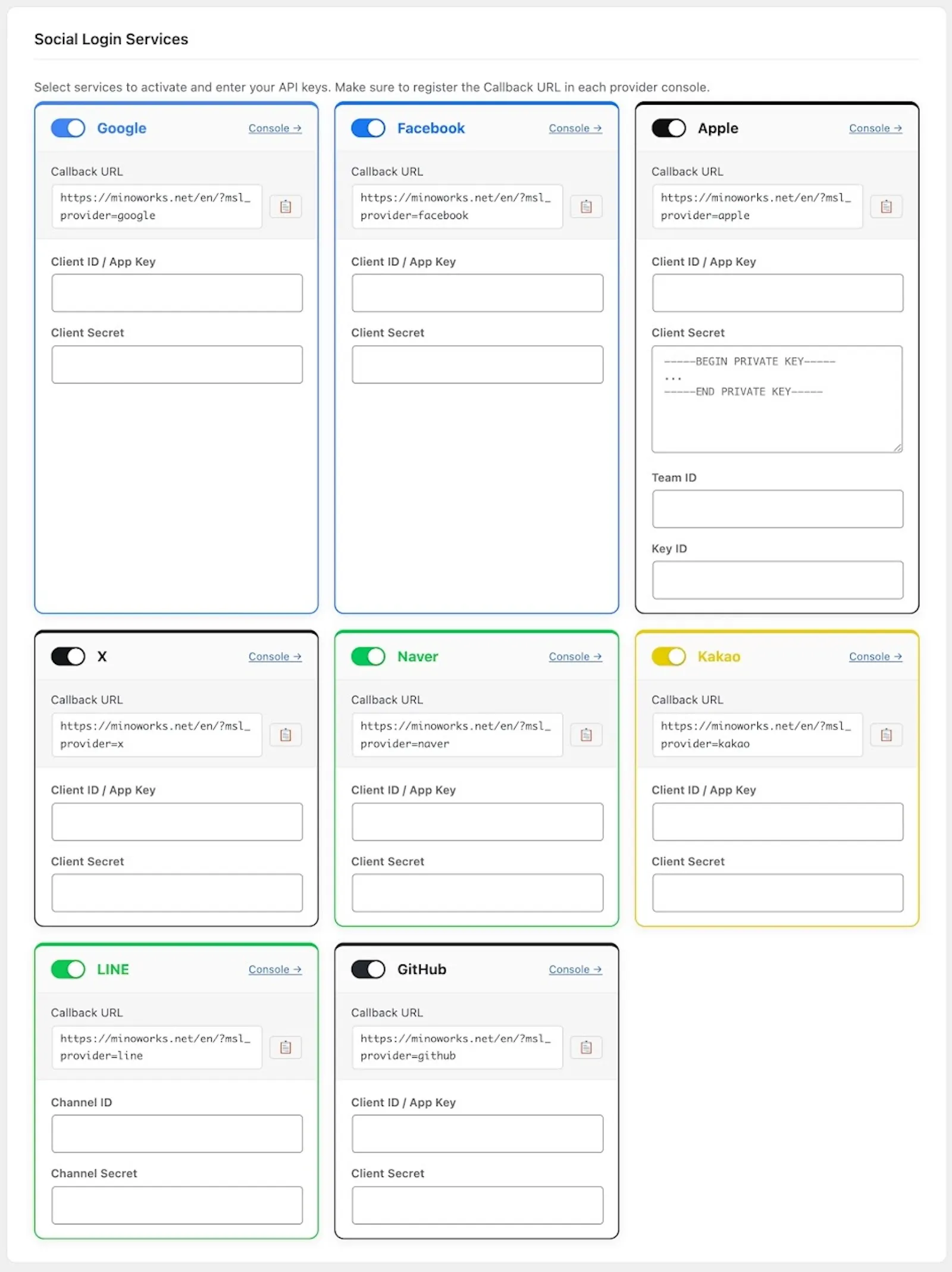Click the Team ID label
Screen dimensions: 952x1272
click(x=674, y=478)
